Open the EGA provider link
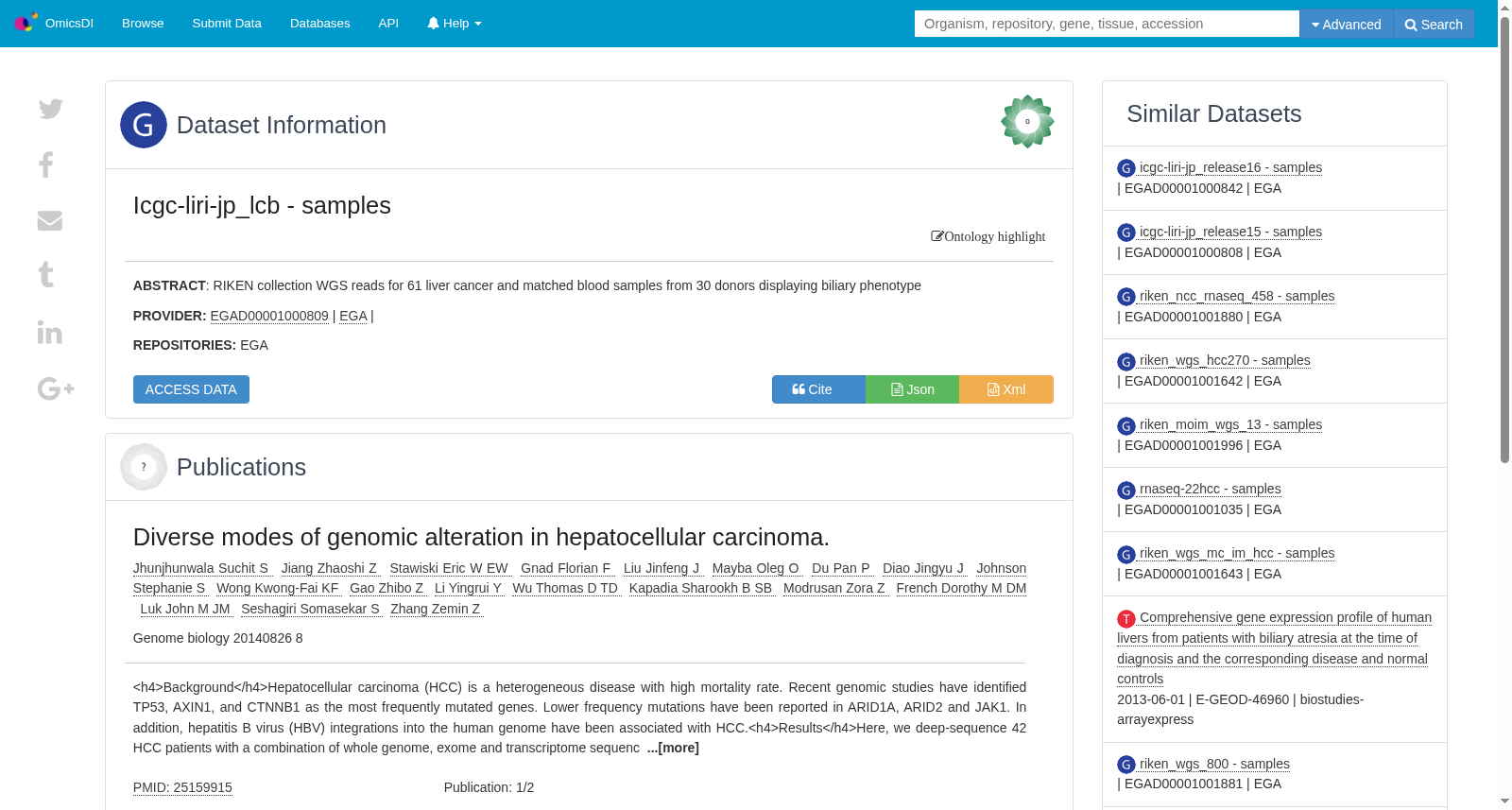This screenshot has width=1512, height=810. [353, 316]
